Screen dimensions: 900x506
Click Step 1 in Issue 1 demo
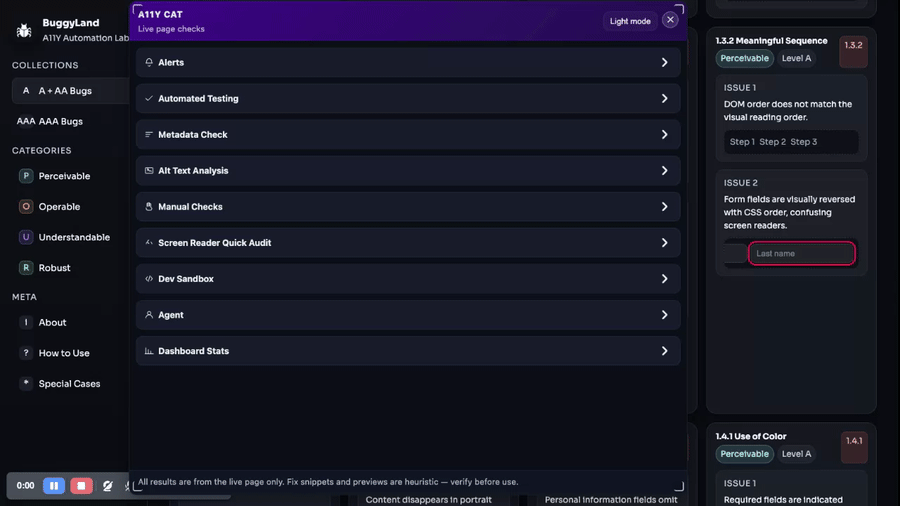[742, 142]
